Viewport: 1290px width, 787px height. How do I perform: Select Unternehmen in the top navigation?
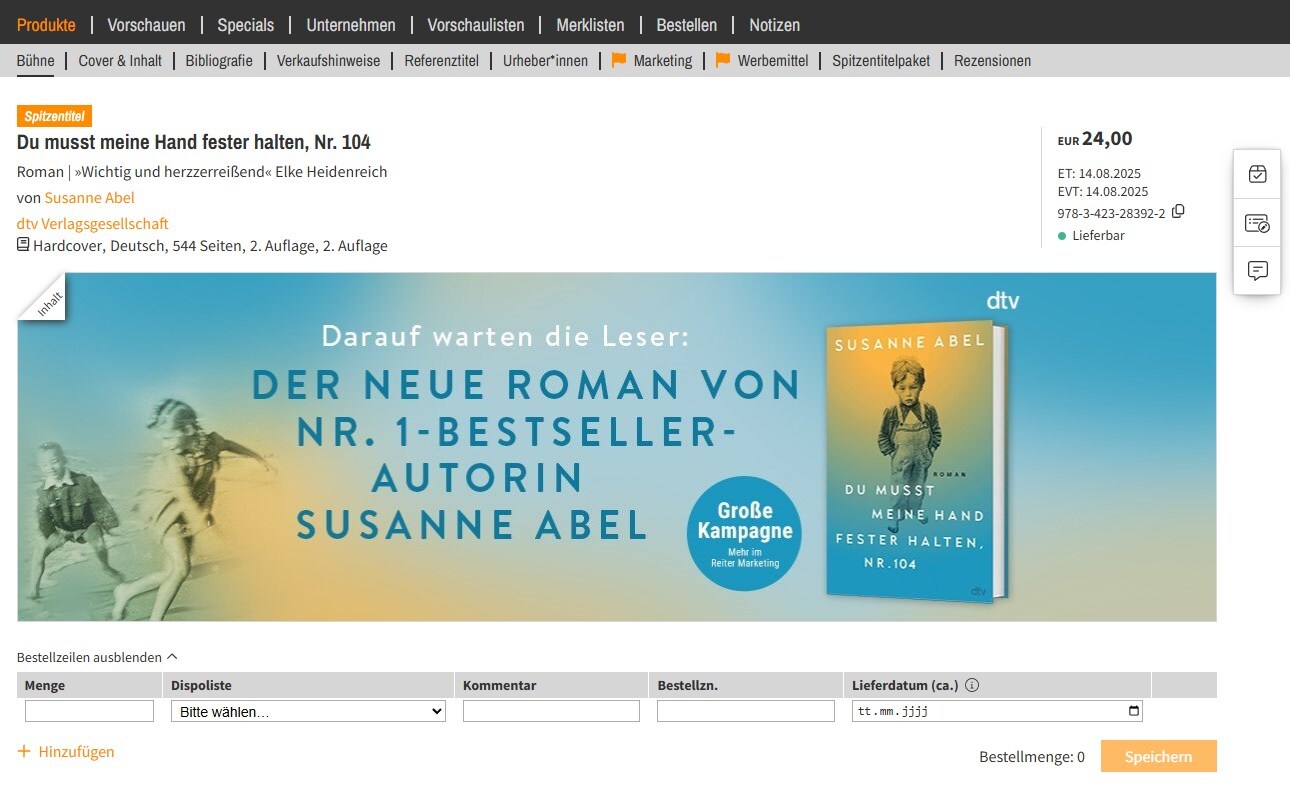point(351,25)
